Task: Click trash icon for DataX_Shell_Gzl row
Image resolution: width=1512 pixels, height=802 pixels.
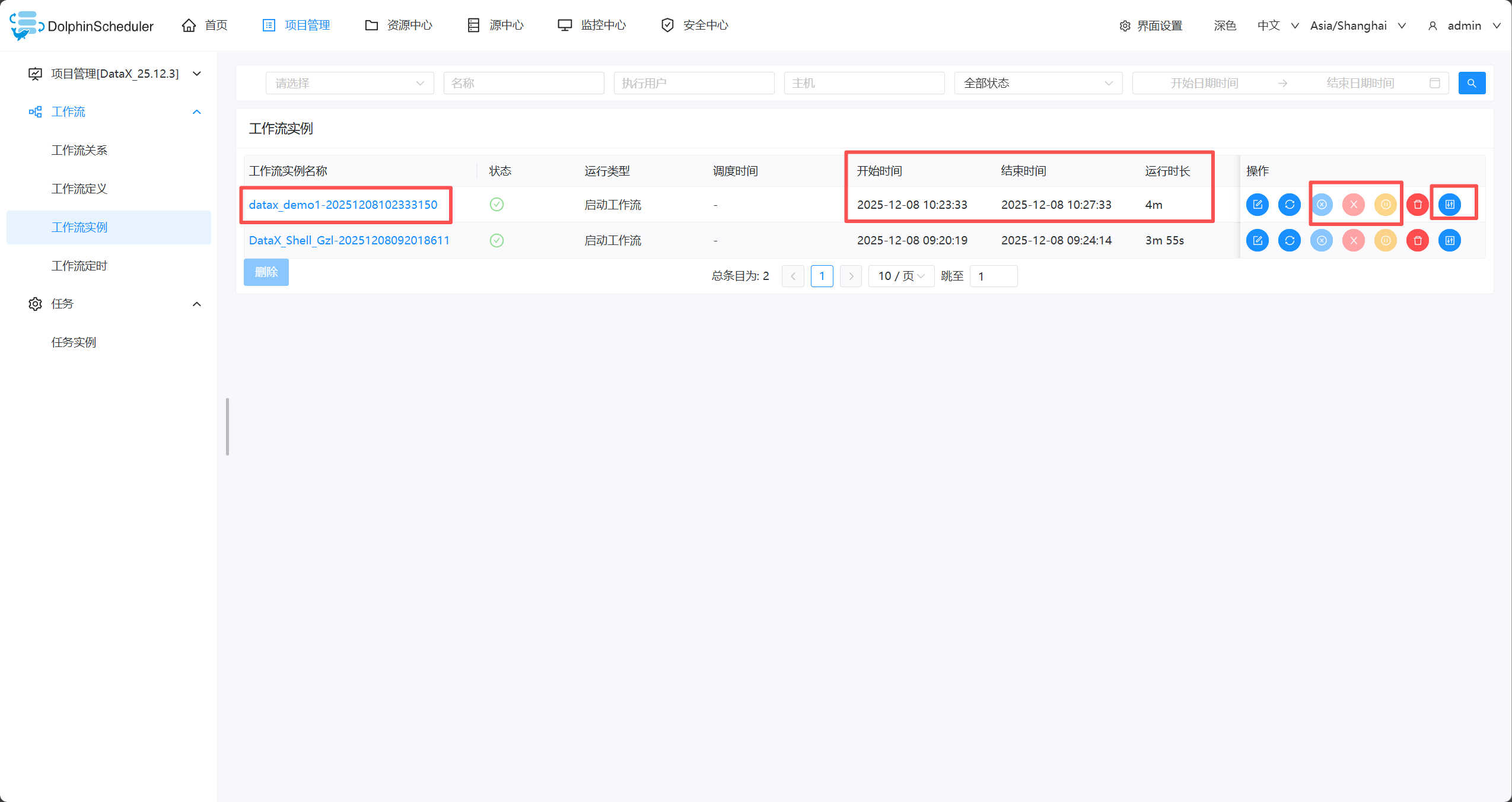Action: click(1417, 240)
